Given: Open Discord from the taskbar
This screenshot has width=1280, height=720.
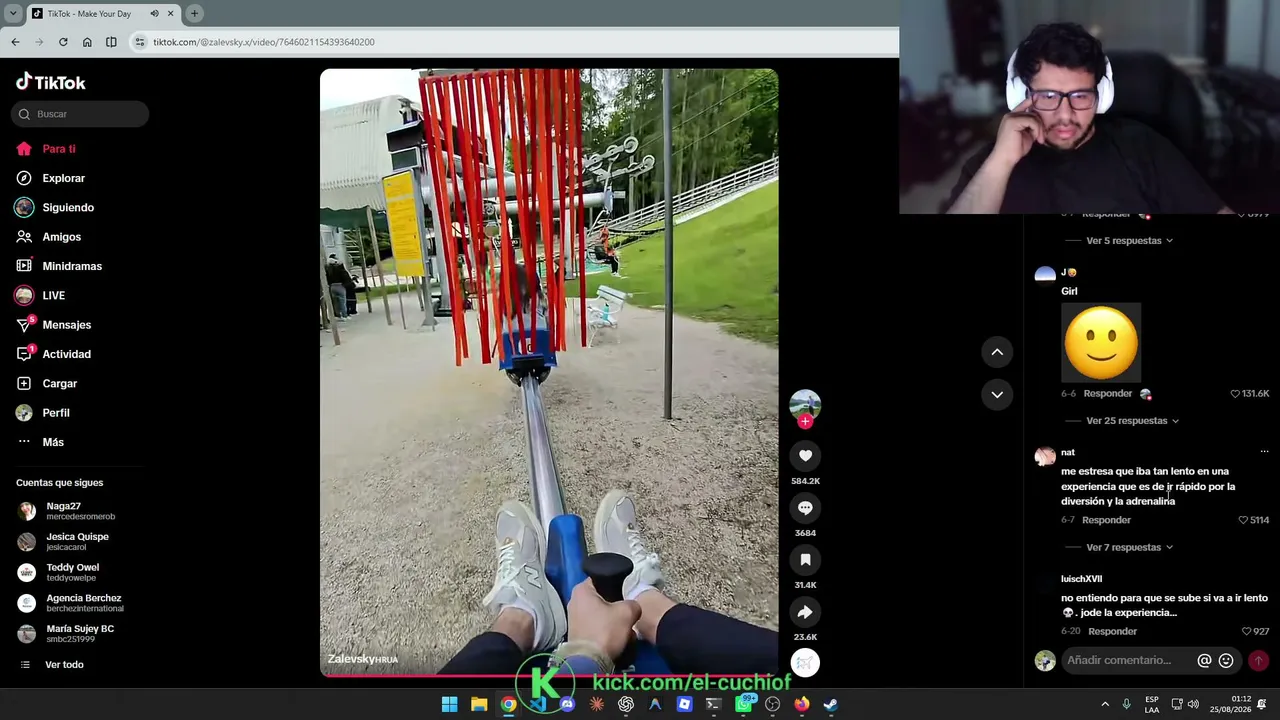Looking at the screenshot, I should click(567, 704).
